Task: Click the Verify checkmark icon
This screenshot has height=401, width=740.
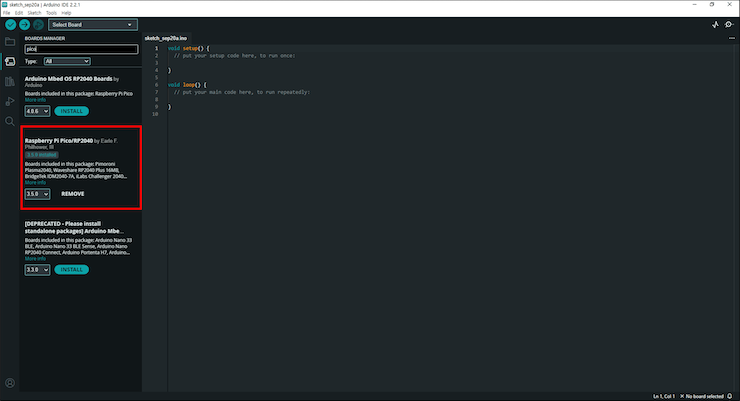Action: click(x=10, y=25)
